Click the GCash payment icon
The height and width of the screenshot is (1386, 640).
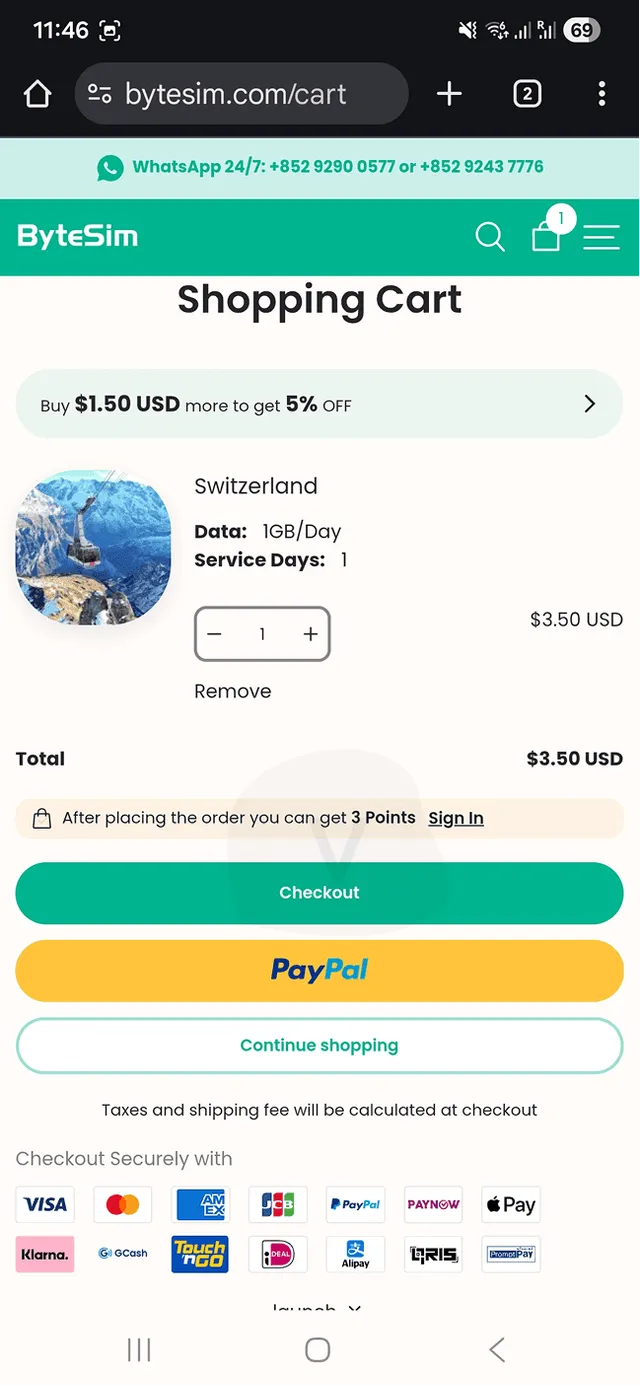pyautogui.click(x=122, y=1254)
